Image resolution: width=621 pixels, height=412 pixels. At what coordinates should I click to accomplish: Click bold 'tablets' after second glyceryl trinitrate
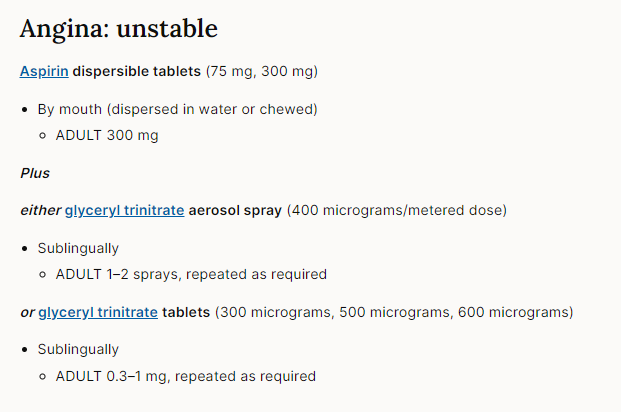186,312
